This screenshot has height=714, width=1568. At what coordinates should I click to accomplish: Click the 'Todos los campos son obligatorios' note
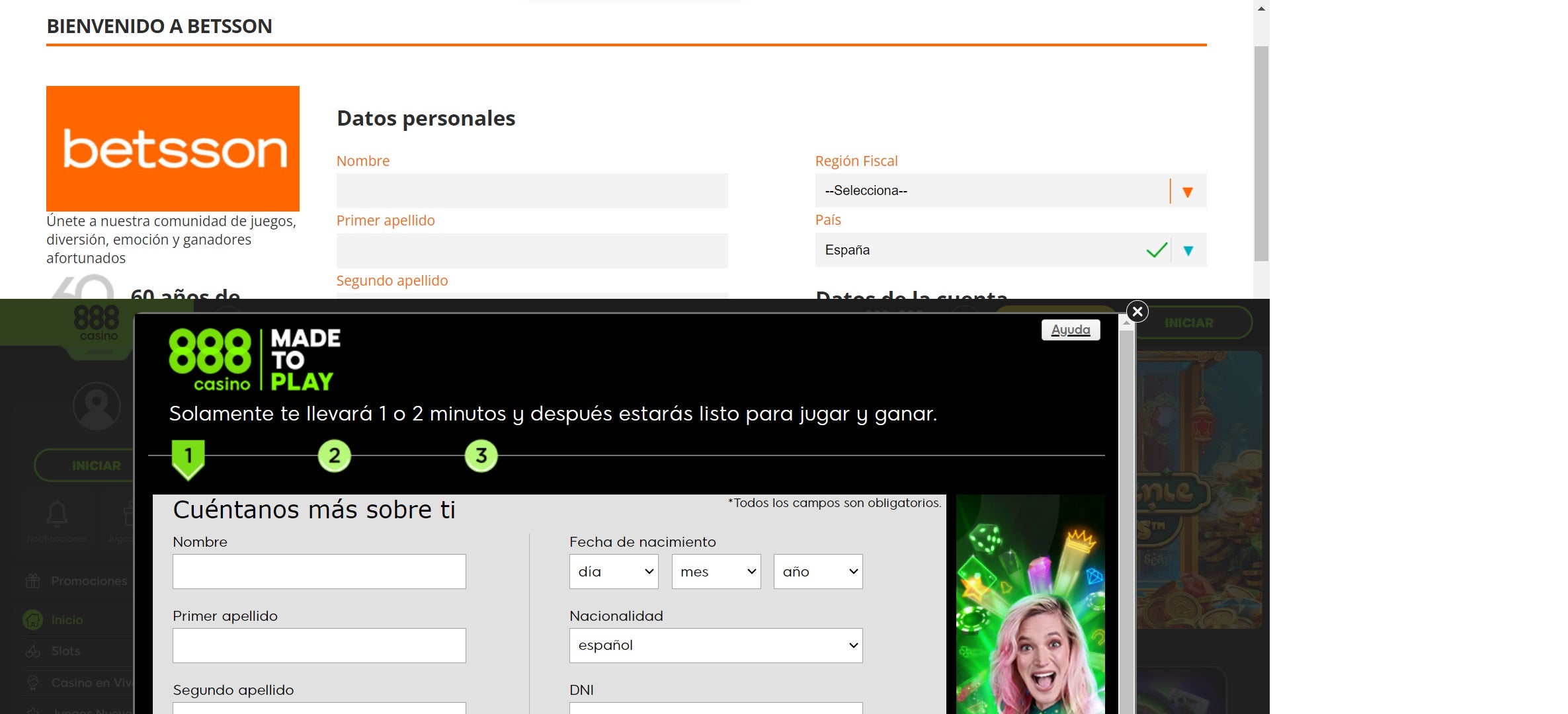pos(835,502)
